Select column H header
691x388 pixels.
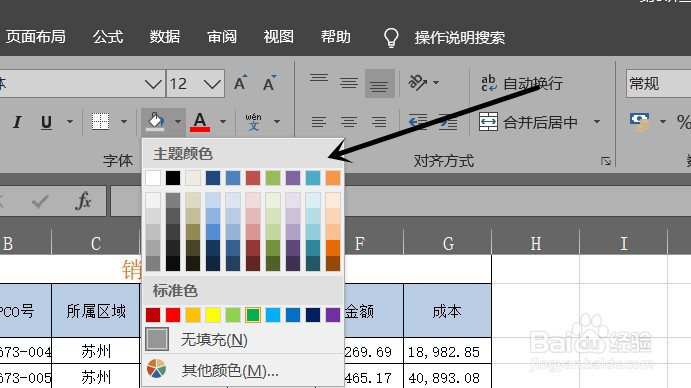[x=535, y=243]
